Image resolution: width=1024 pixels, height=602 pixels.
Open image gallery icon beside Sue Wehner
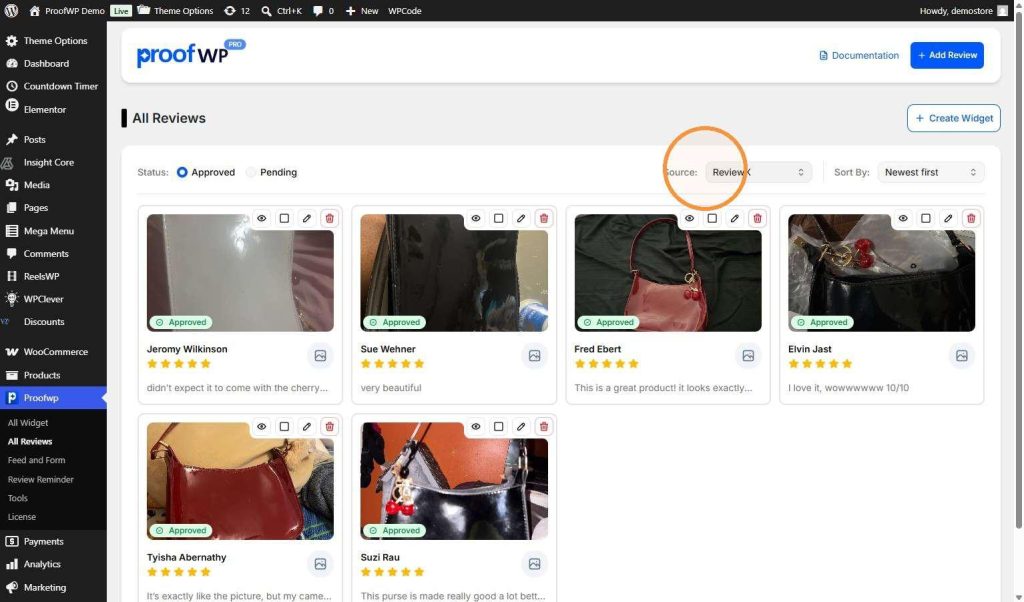click(x=534, y=356)
